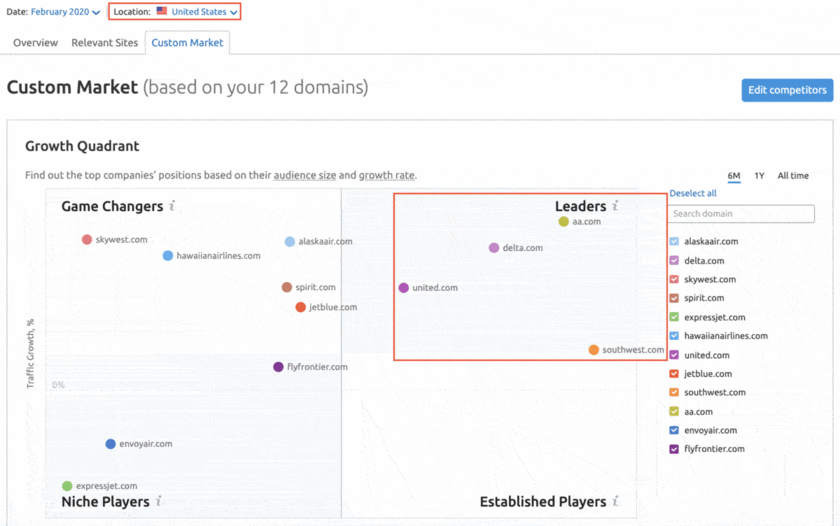The height and width of the screenshot is (526, 840).
Task: Click info icon beside Game Changers
Action: pos(172,206)
